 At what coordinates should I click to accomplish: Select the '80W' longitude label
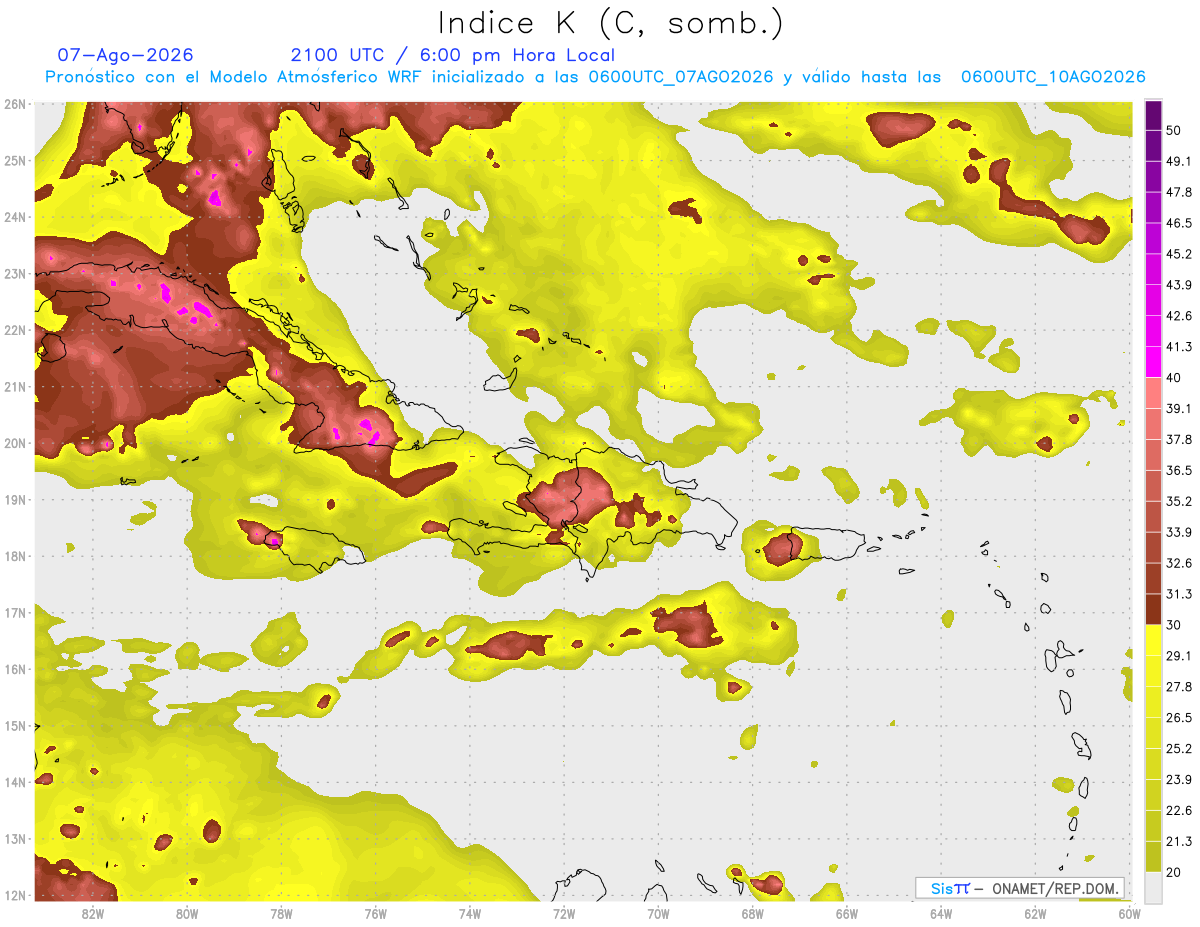(x=187, y=913)
